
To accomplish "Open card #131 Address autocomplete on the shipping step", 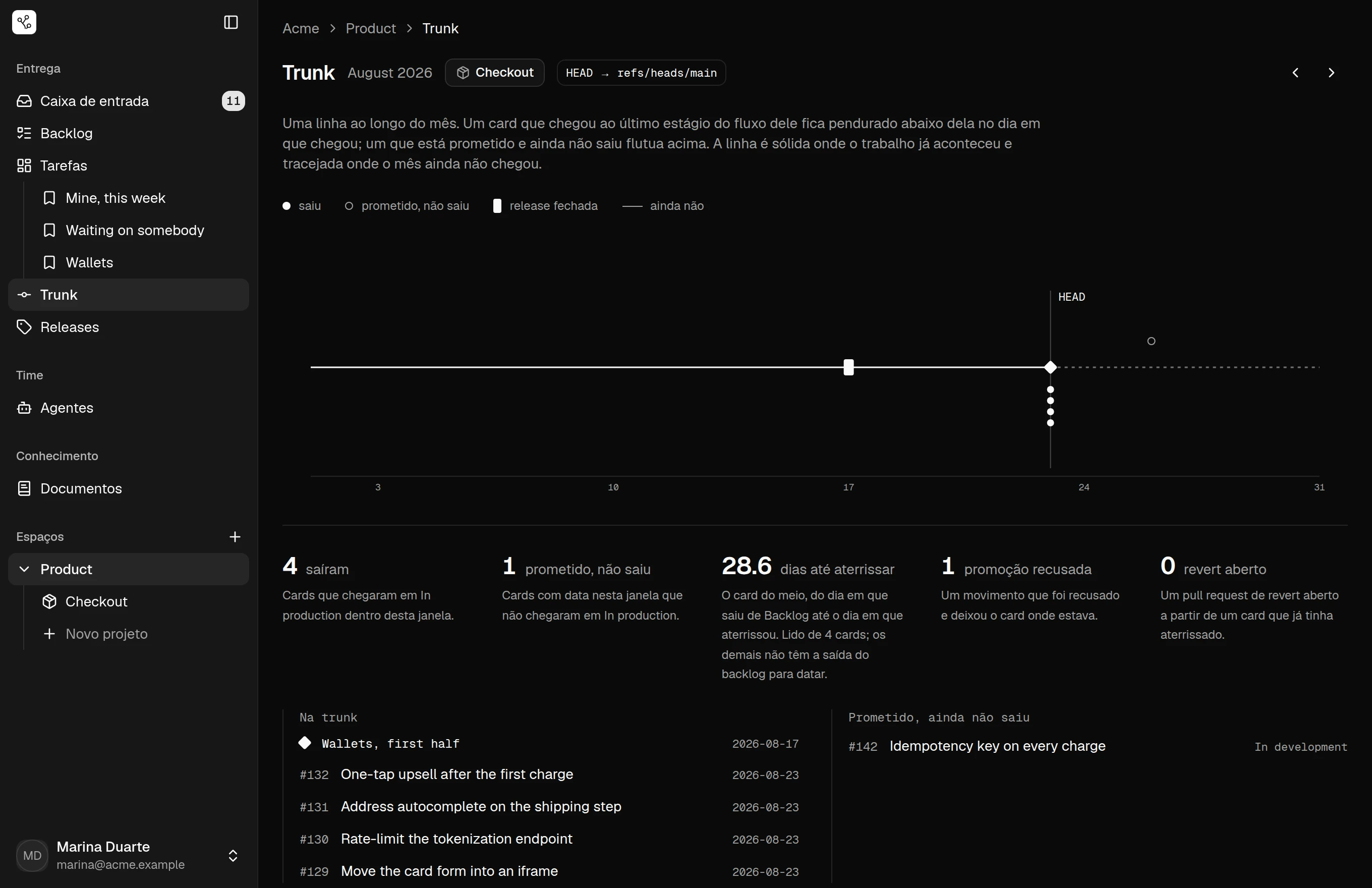I will (x=549, y=807).
